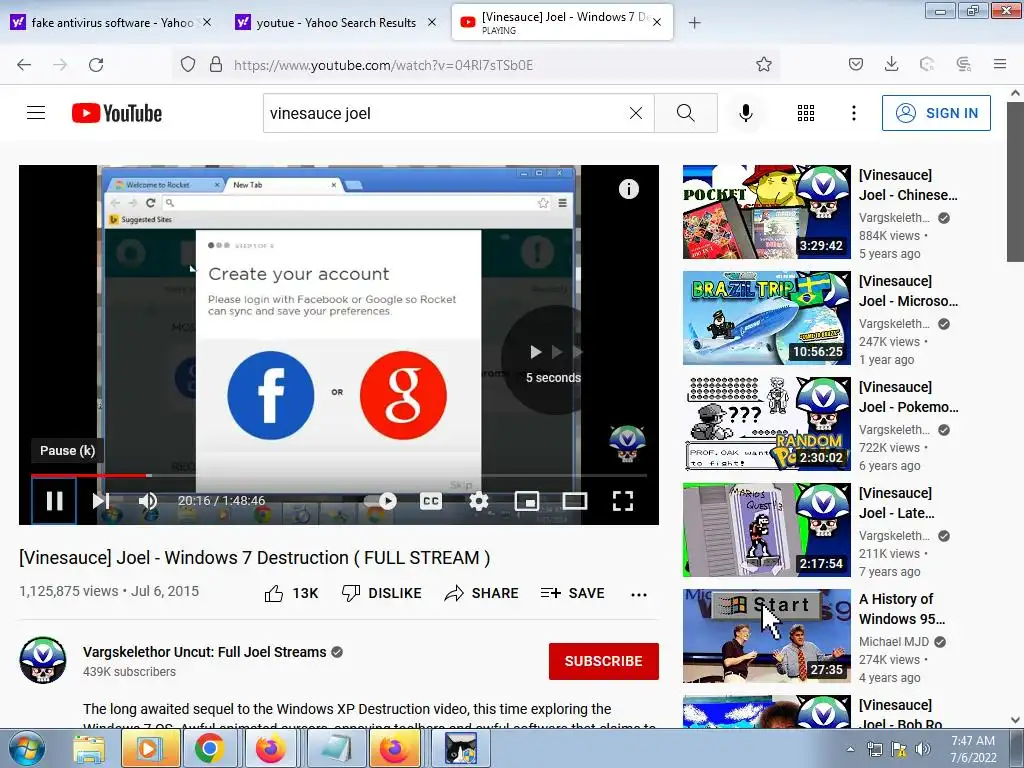Click the SIGN IN button
Viewport: 1024px width, 768px height.
[936, 113]
